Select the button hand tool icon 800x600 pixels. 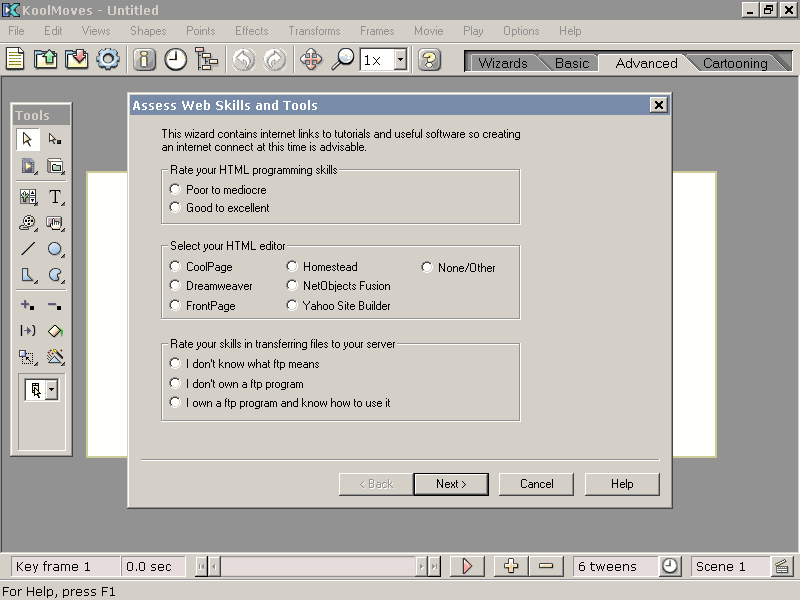(55, 223)
